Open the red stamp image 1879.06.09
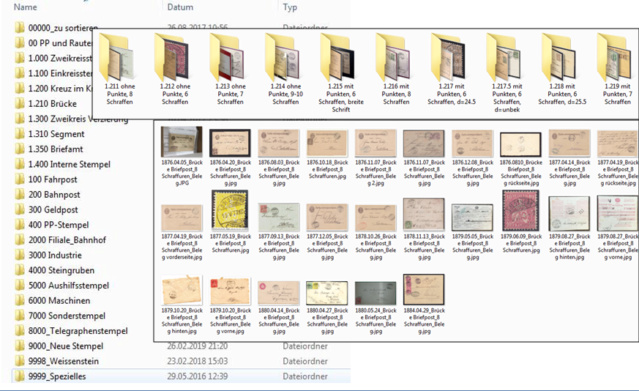 [x=521, y=211]
